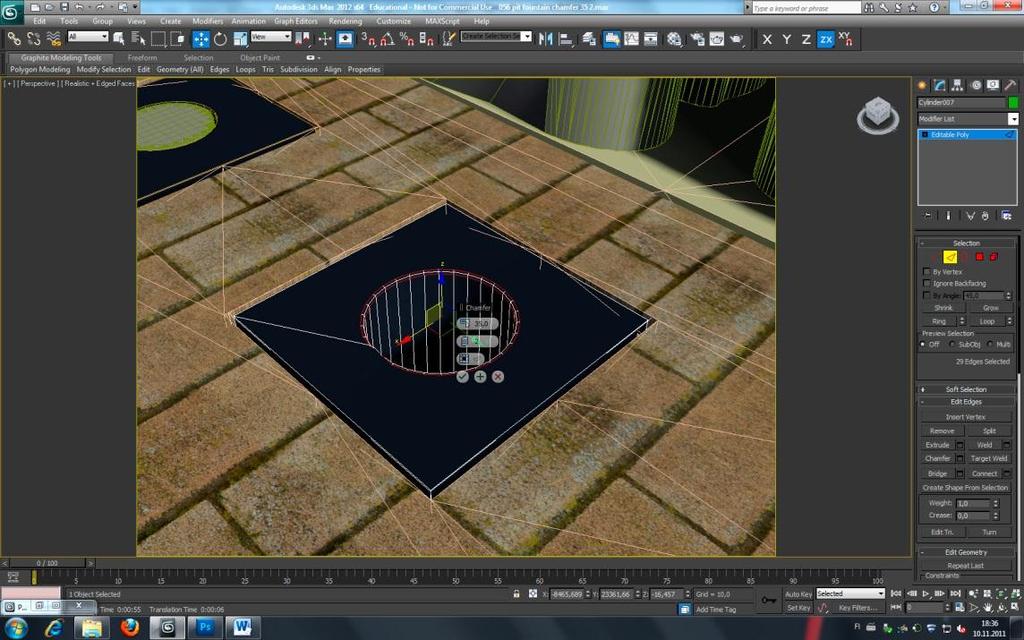This screenshot has height=640, width=1024.
Task: Select the Move tool in main toolbar
Action: (200, 39)
